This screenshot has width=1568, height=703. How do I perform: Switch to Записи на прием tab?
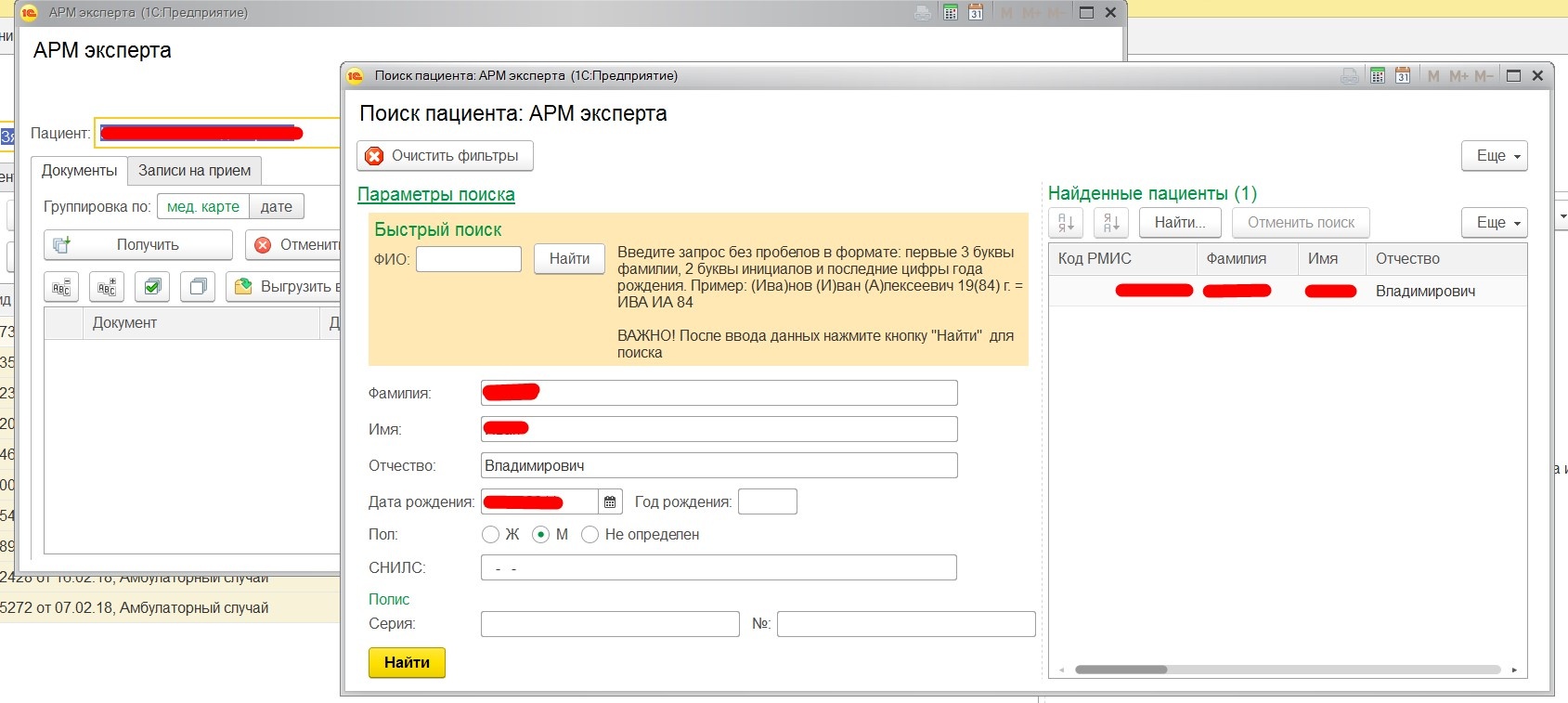tap(194, 171)
